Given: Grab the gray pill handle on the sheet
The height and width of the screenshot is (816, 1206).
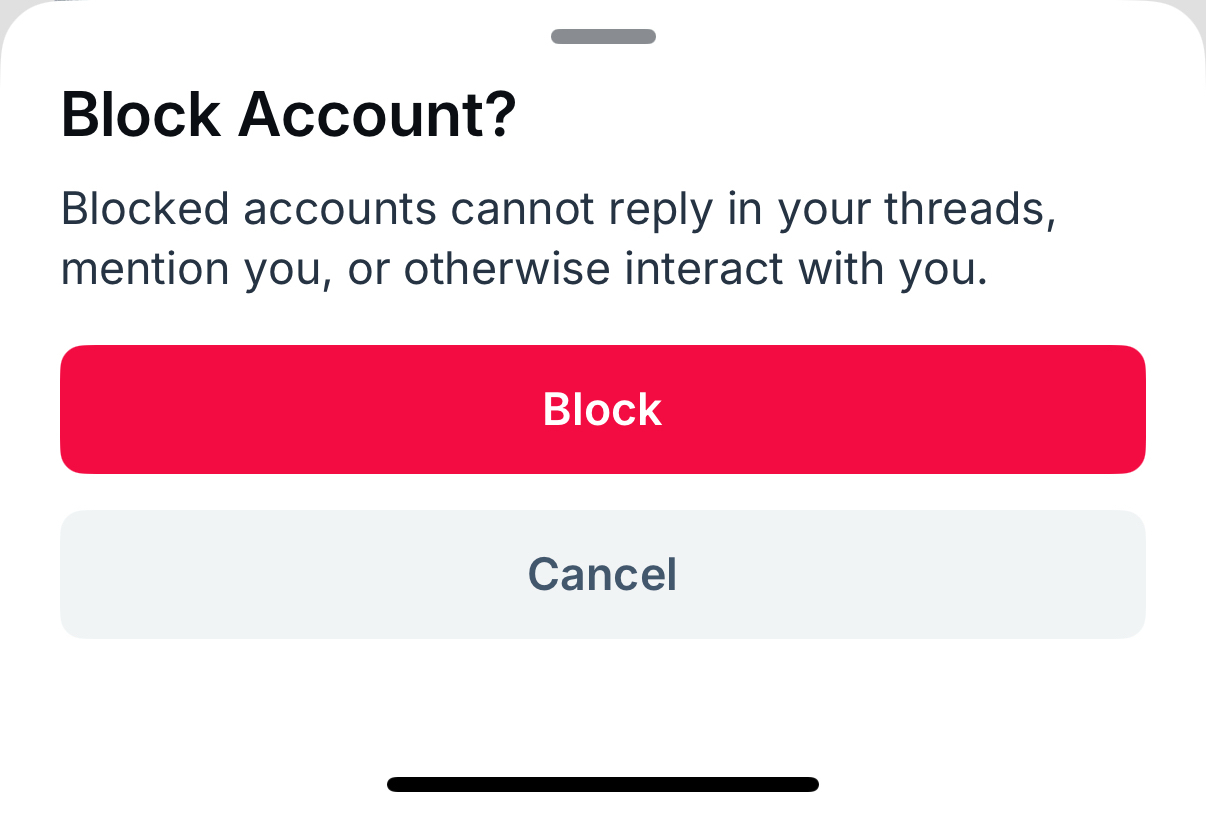Looking at the screenshot, I should pyautogui.click(x=603, y=37).
